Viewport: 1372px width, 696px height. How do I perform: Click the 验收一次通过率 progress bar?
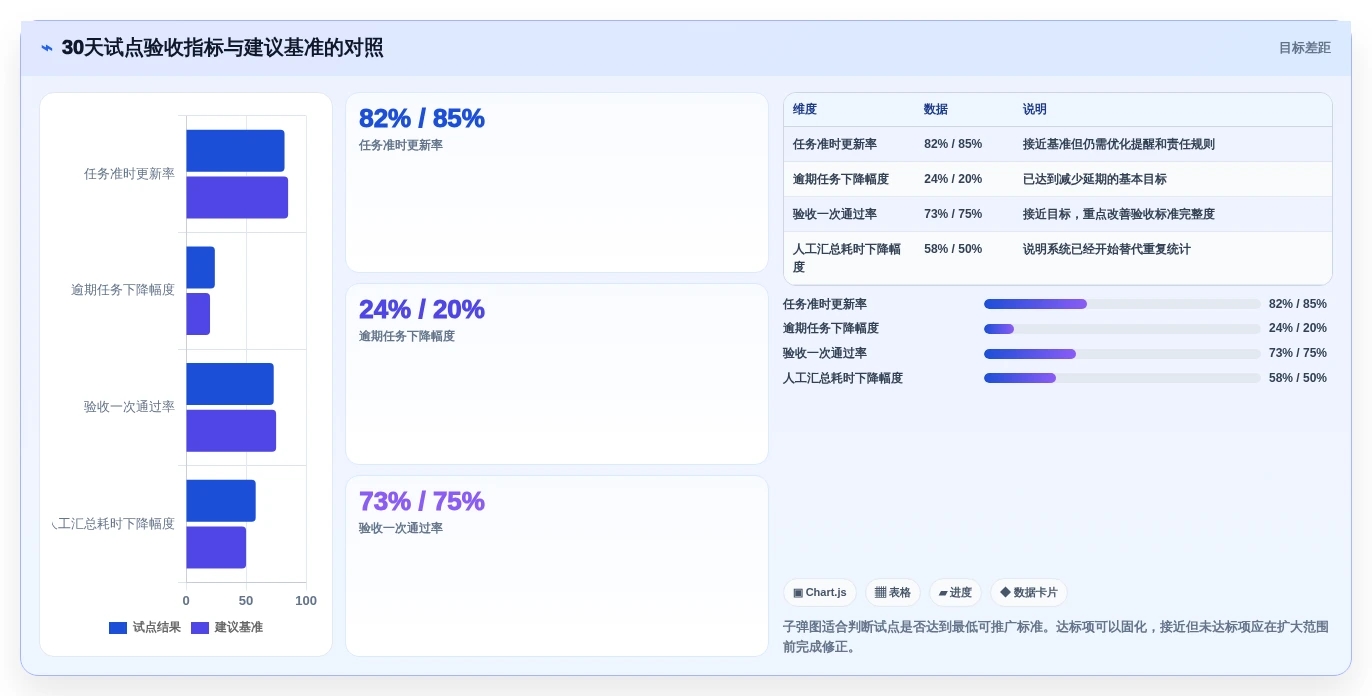[1122, 354]
